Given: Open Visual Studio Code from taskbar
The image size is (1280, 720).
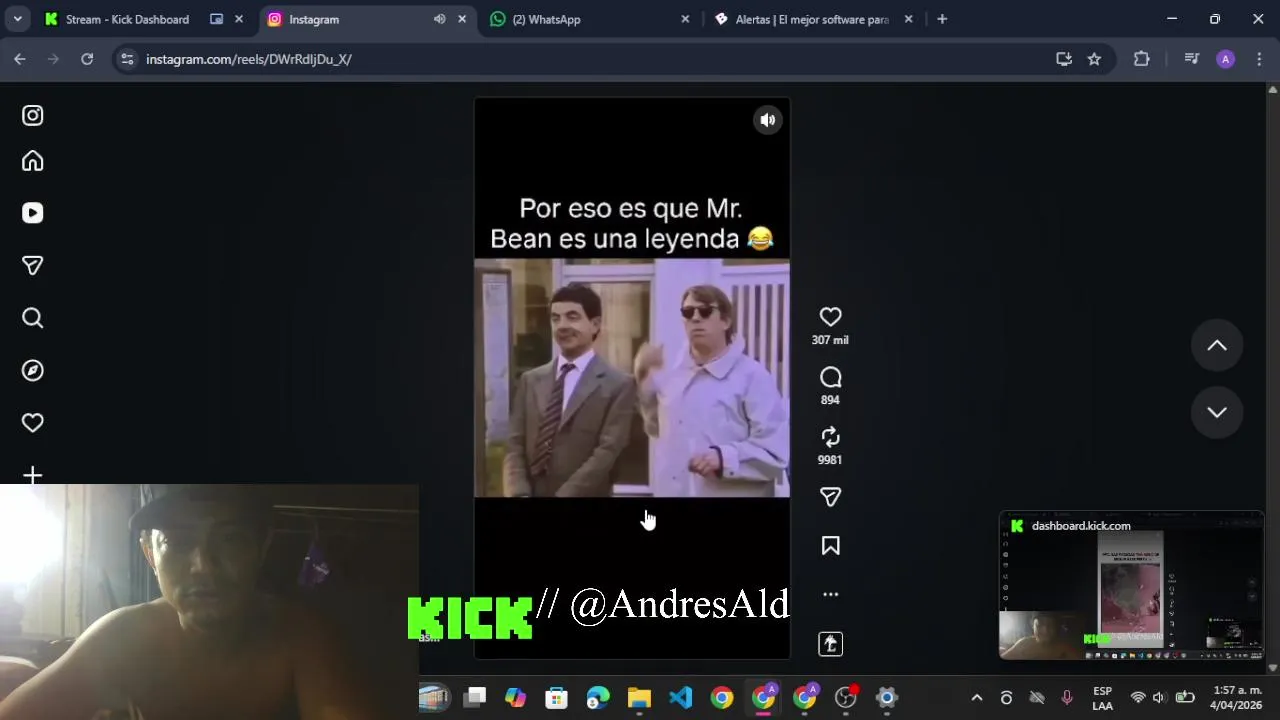Looking at the screenshot, I should click(681, 697).
